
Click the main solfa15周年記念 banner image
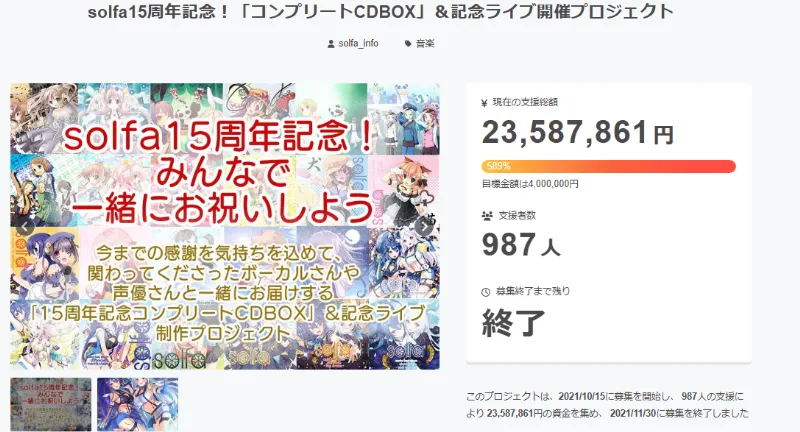click(224, 226)
